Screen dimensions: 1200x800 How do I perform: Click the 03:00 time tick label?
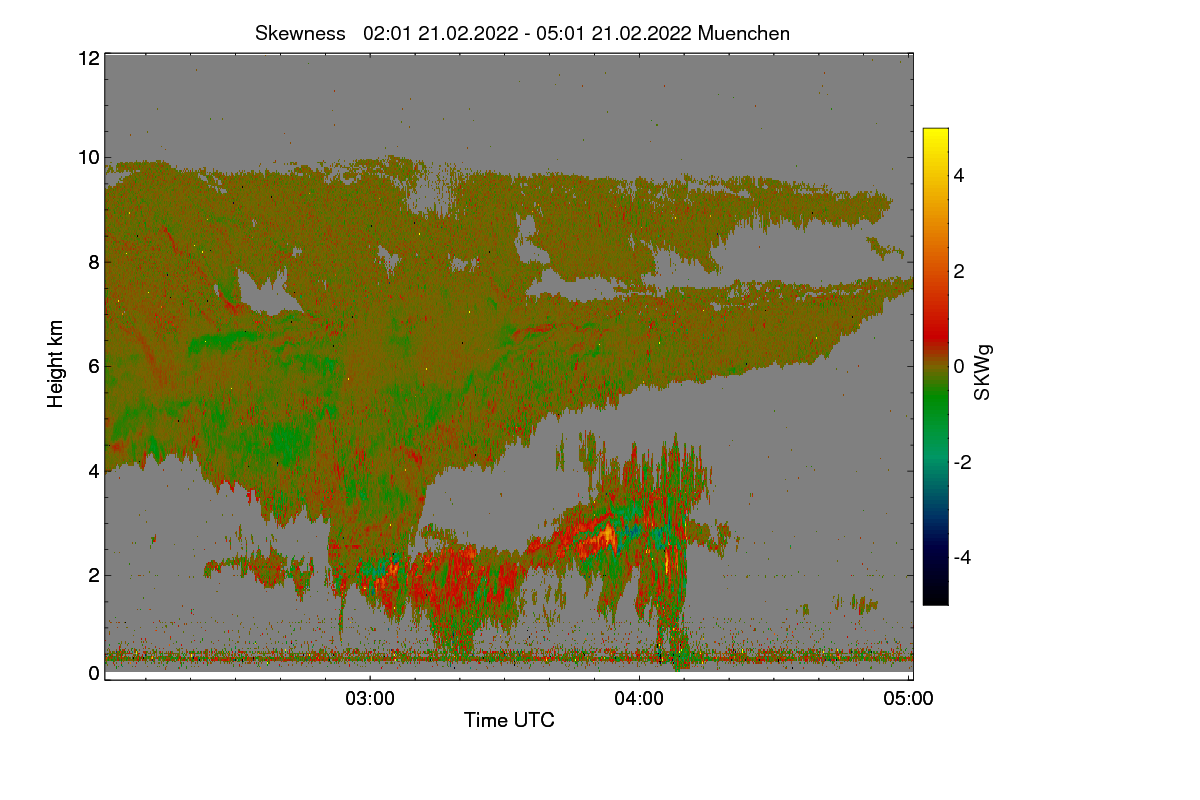370,699
